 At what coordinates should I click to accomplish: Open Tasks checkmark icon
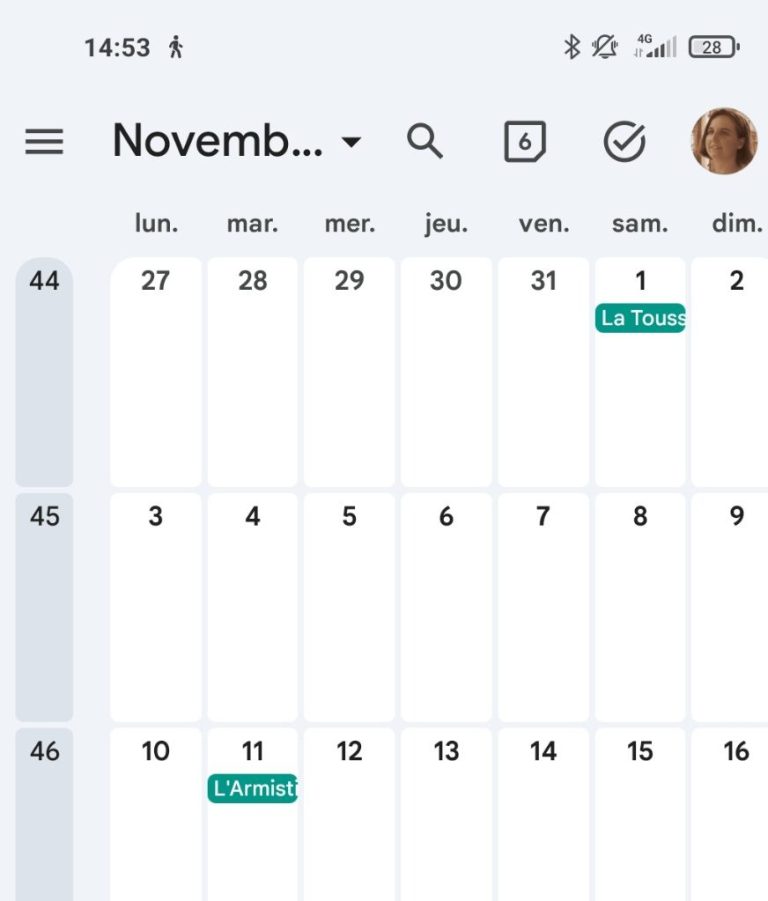pyautogui.click(x=624, y=143)
